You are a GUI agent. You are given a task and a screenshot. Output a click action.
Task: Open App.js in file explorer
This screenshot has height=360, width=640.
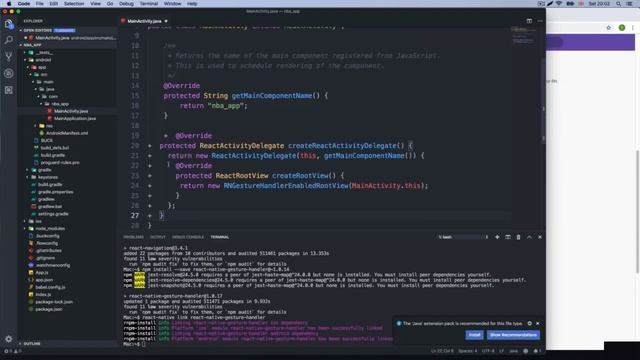click(x=42, y=273)
